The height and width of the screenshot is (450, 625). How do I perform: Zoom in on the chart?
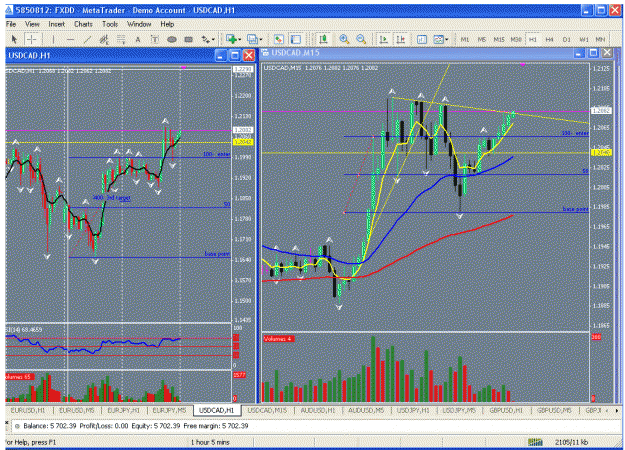[x=344, y=39]
